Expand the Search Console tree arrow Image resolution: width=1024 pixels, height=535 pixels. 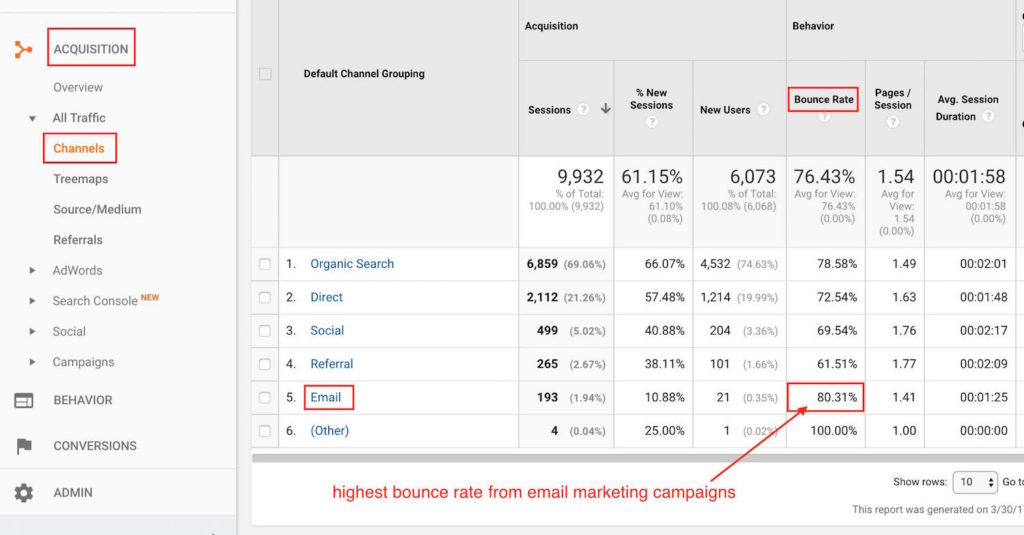click(32, 301)
